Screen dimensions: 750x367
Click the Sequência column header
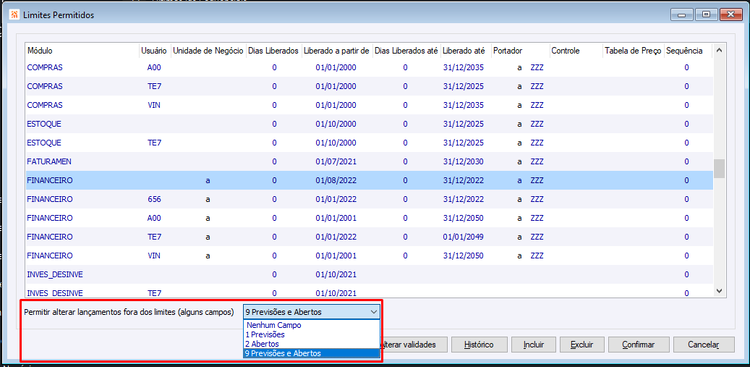(x=687, y=51)
